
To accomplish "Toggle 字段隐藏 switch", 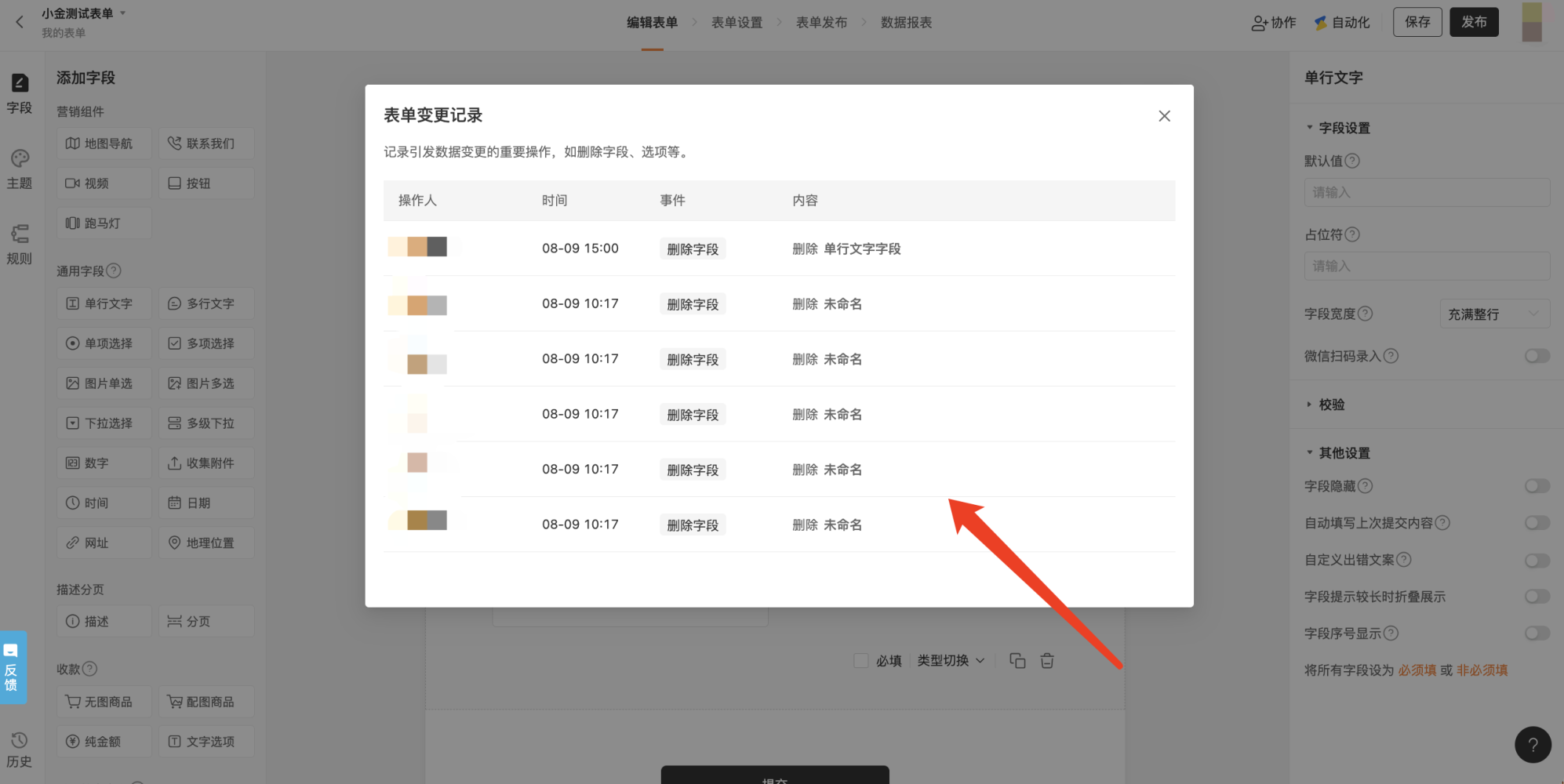I will [1537, 486].
